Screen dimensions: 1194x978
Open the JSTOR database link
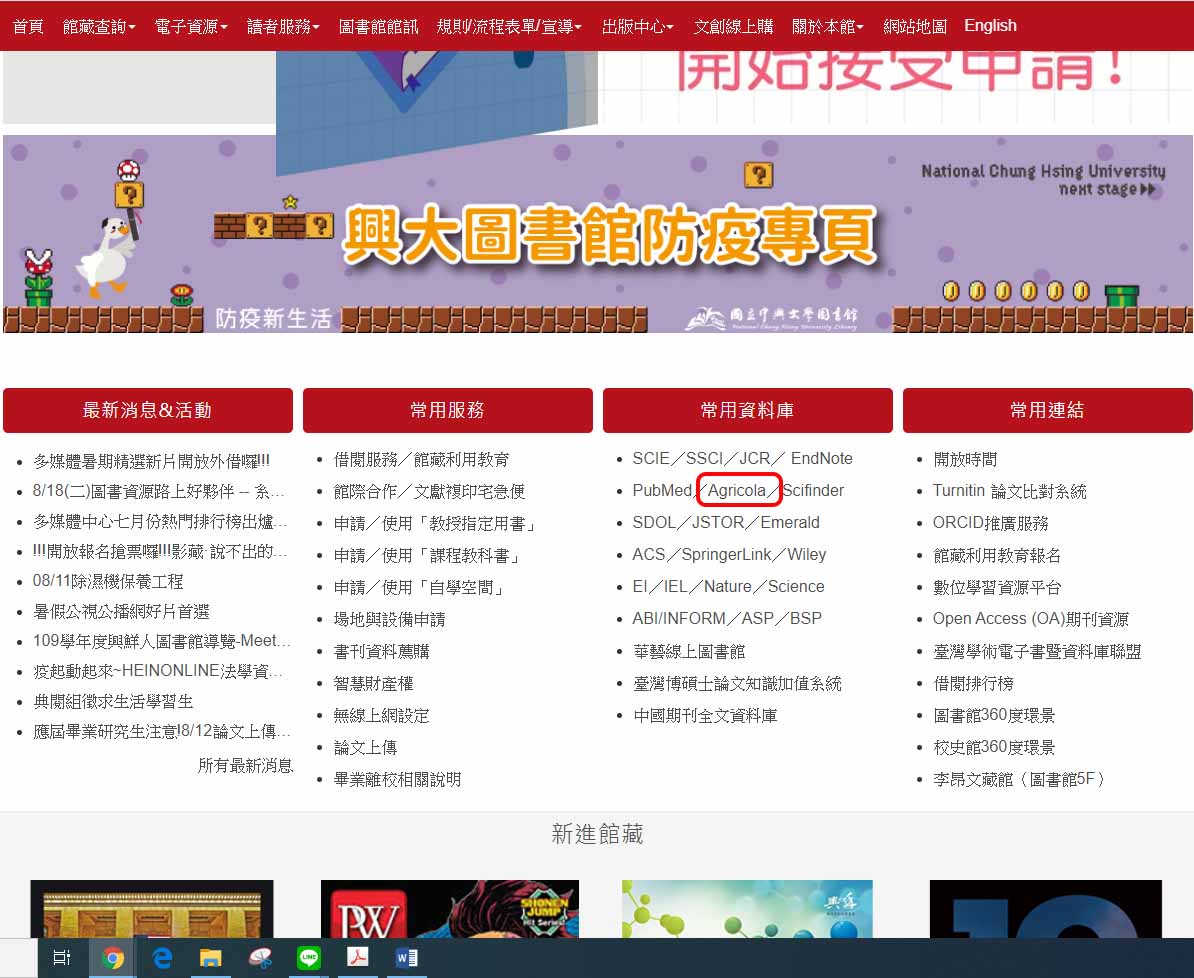pos(718,523)
